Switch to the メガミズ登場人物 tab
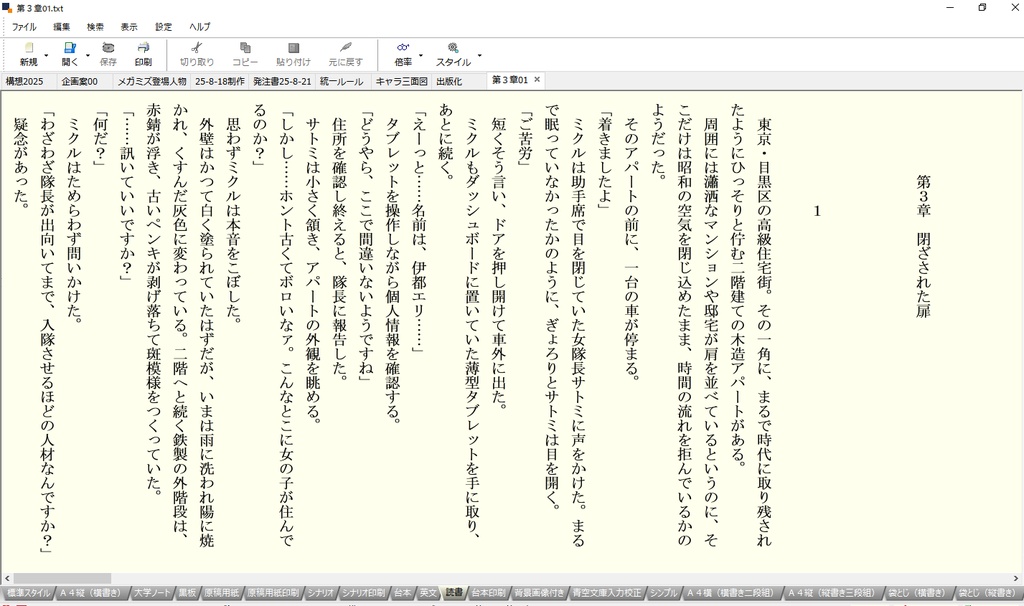The image size is (1024, 606). pos(152,82)
